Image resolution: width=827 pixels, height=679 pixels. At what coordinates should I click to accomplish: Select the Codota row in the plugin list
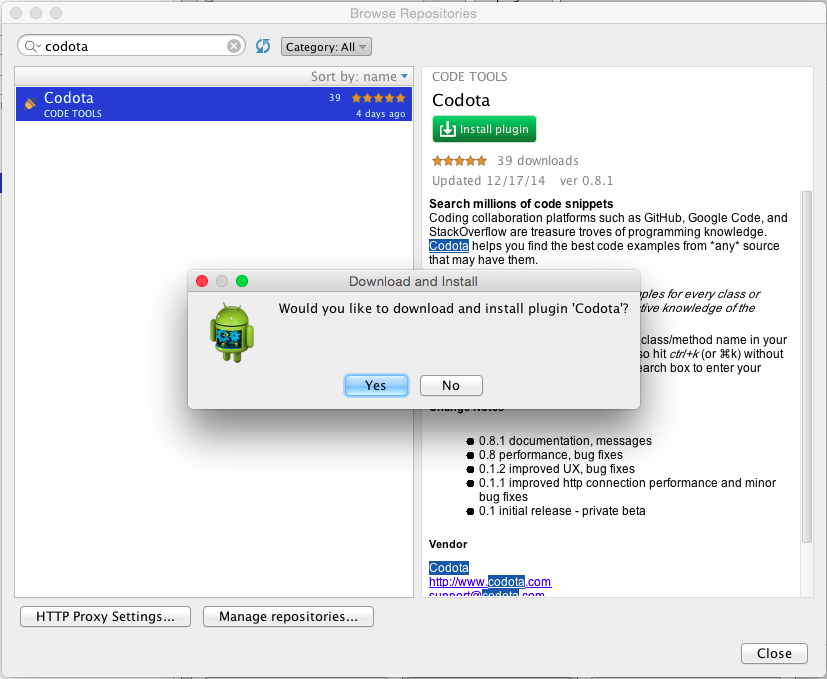(x=214, y=104)
